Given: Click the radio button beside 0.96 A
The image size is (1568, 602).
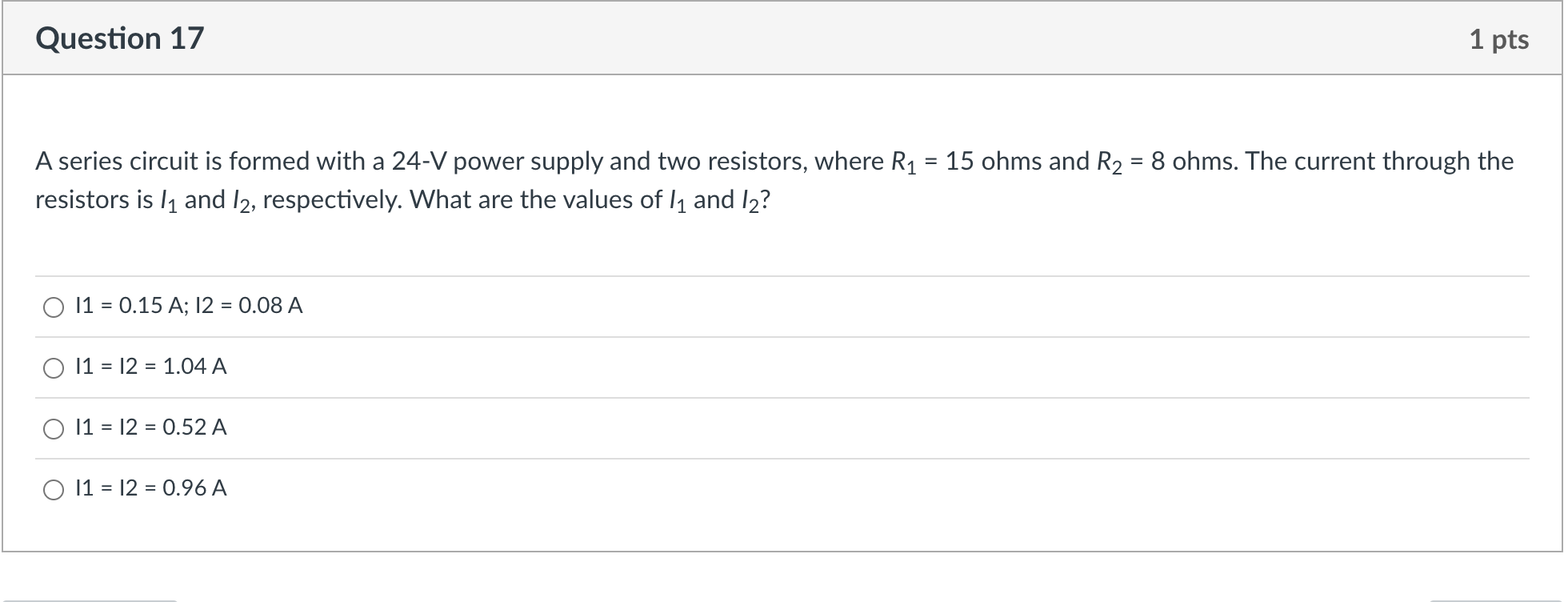Looking at the screenshot, I should [x=53, y=488].
